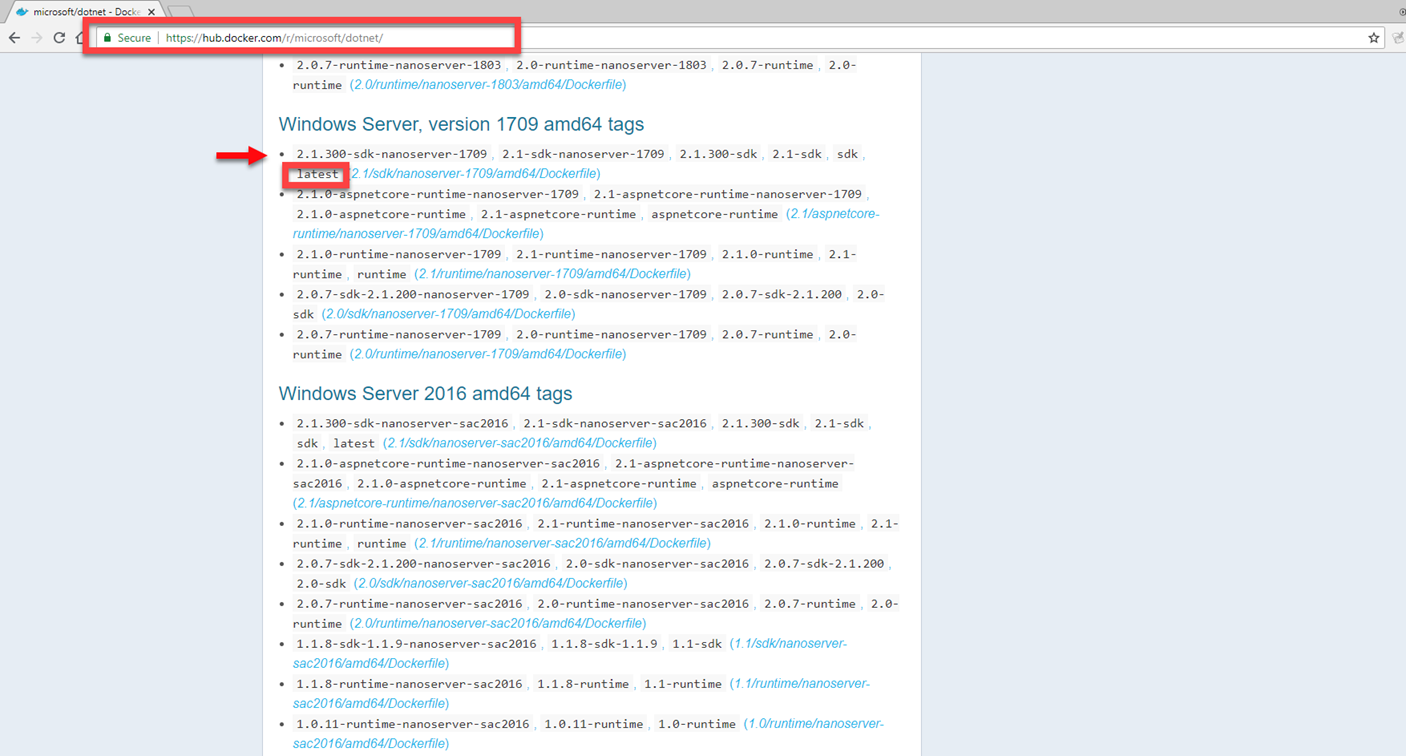
Task: Click the 2.1.0-aspnetcore-runtime-nanoserver-1709 tag
Action: pos(437,194)
